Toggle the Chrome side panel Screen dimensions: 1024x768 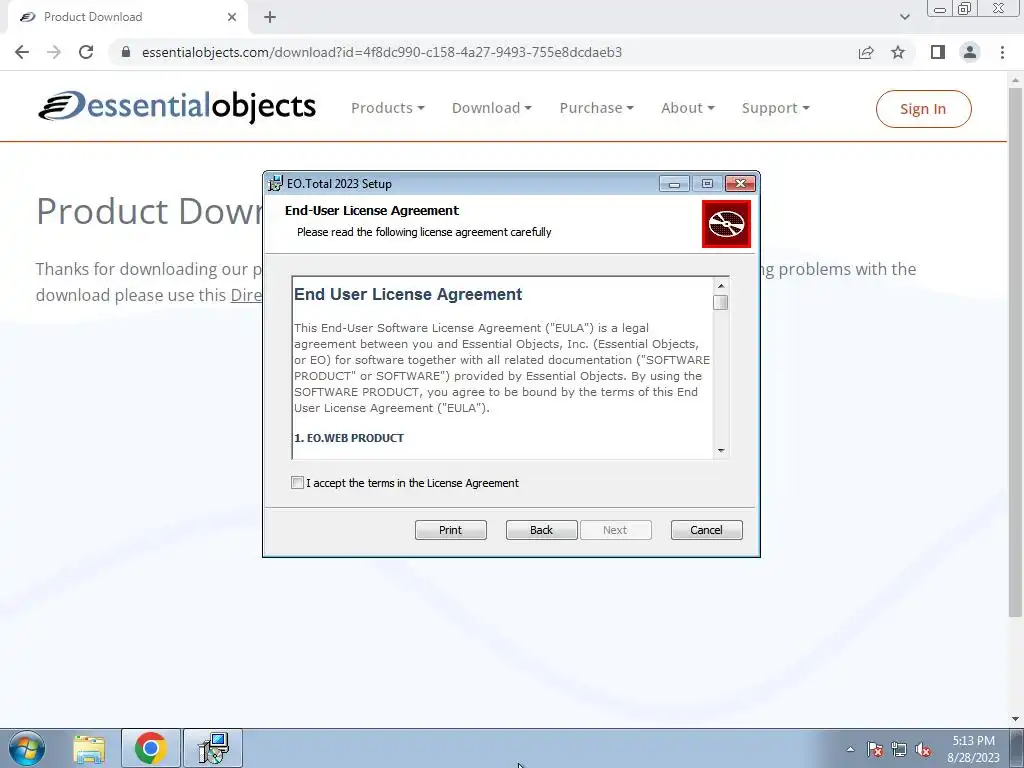[x=938, y=52]
